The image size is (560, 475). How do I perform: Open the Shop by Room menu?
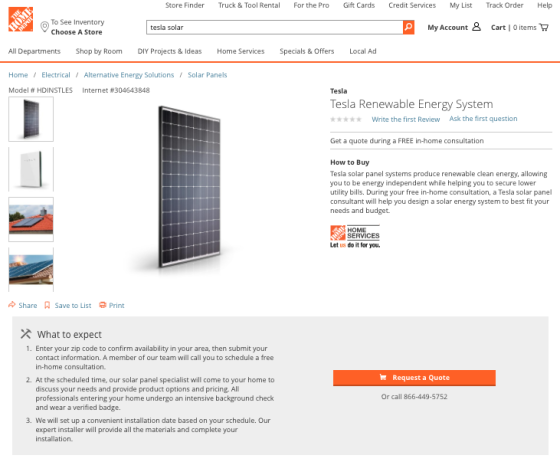pyautogui.click(x=99, y=51)
